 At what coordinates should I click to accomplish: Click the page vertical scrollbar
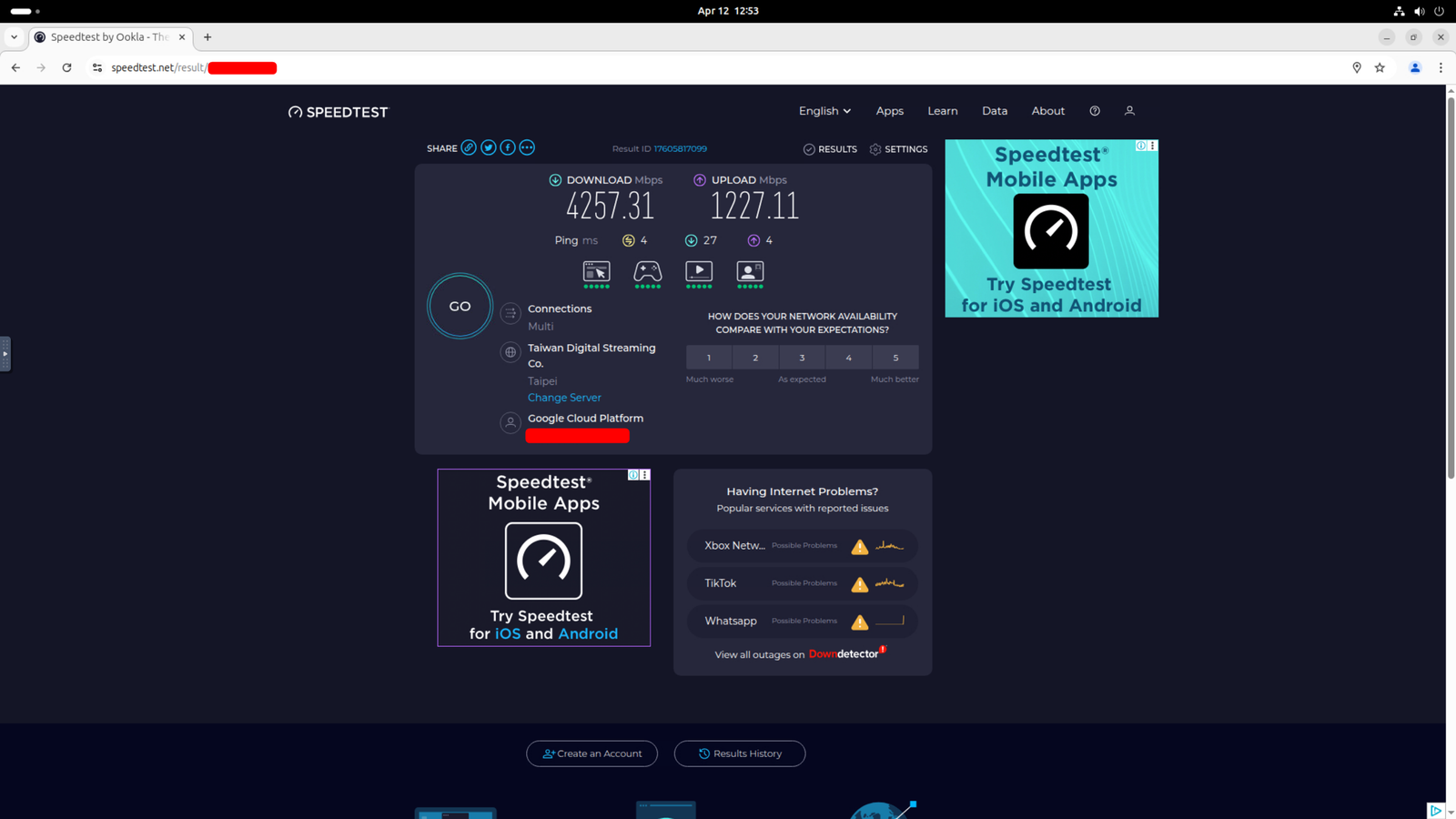(x=1451, y=287)
